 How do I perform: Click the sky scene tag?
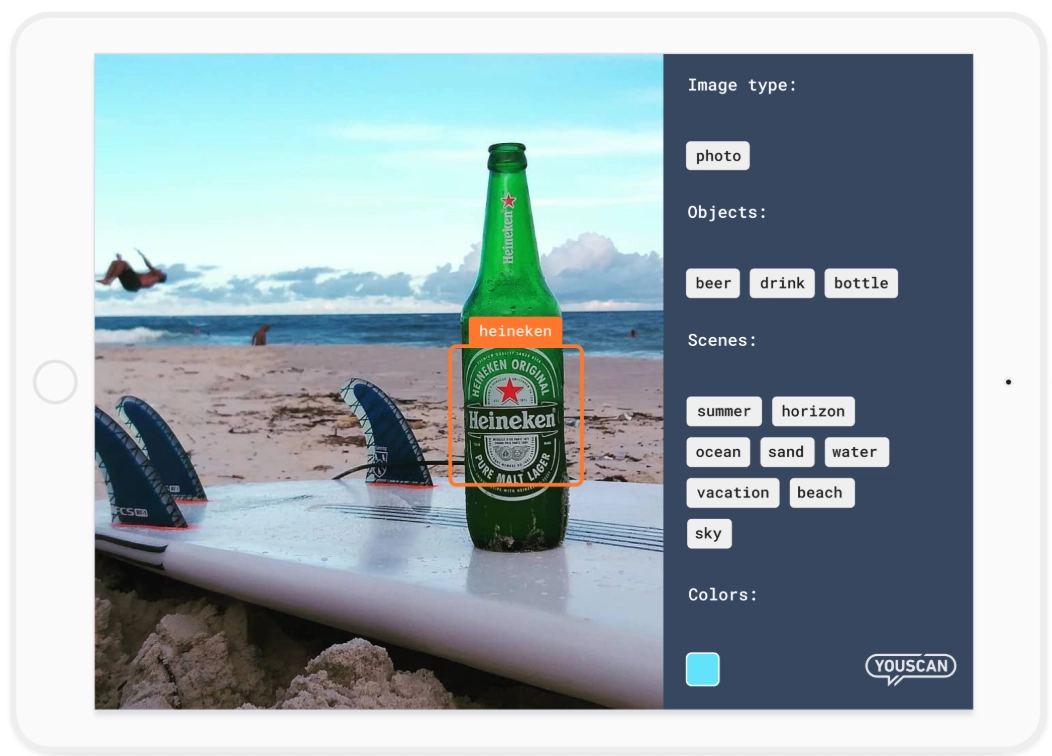[x=708, y=534]
